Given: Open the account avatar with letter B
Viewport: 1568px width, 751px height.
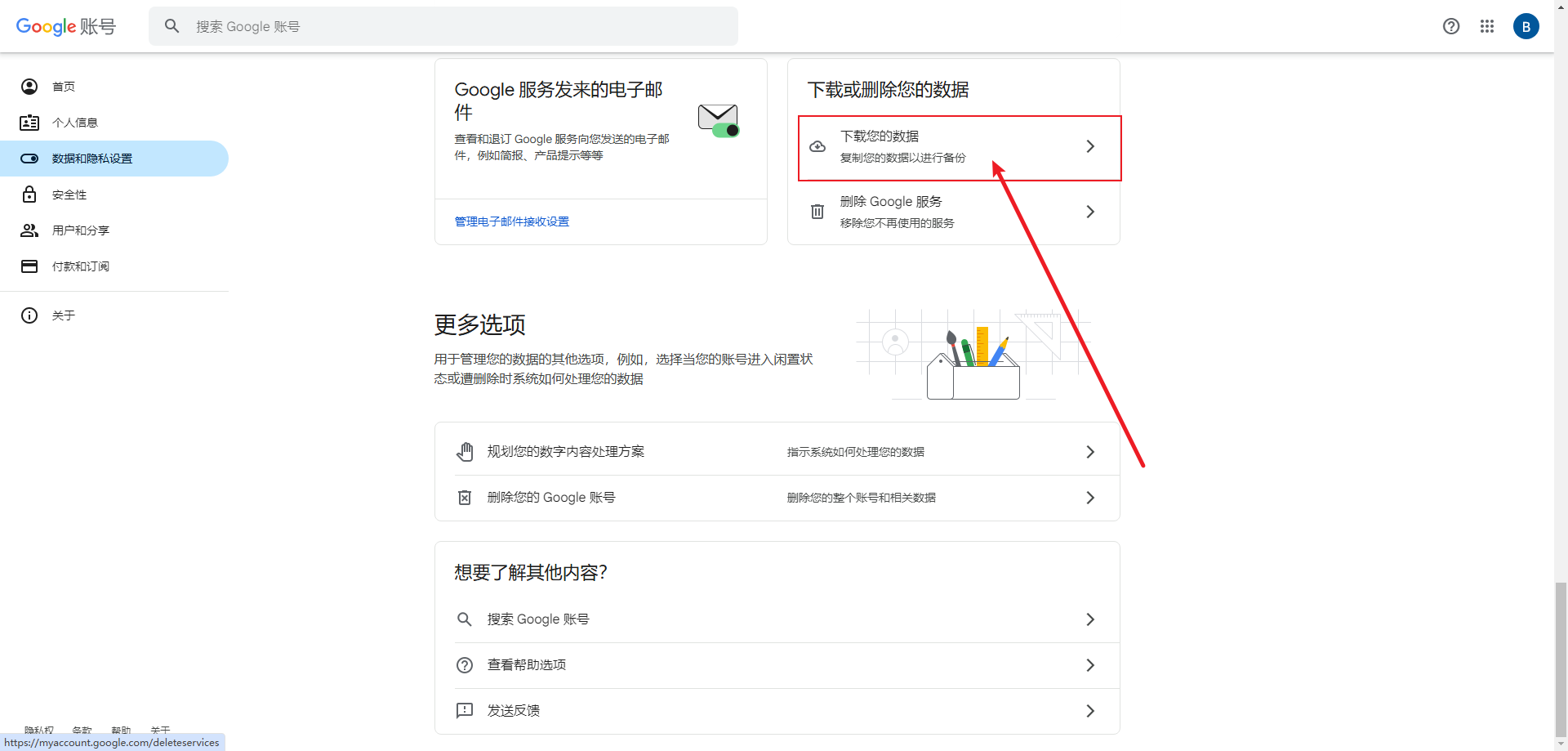Looking at the screenshot, I should [x=1526, y=26].
